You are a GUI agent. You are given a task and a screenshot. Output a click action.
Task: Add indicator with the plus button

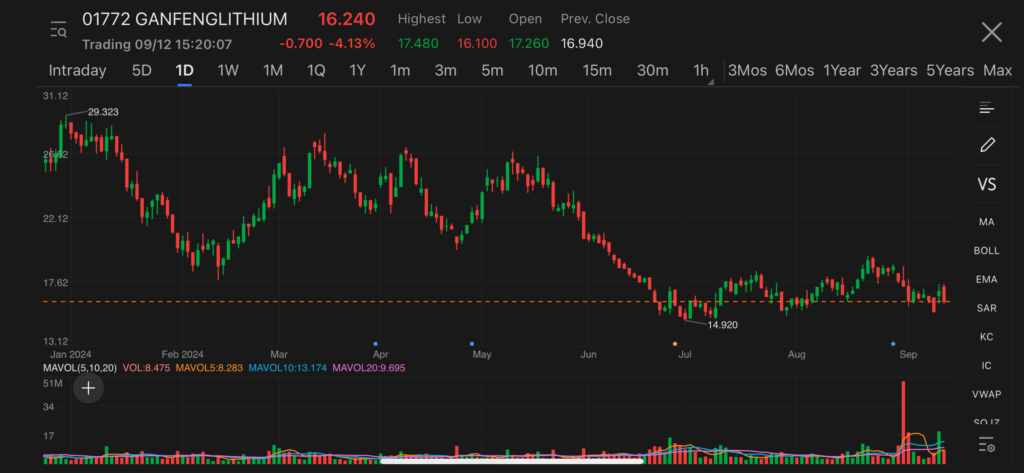88,389
